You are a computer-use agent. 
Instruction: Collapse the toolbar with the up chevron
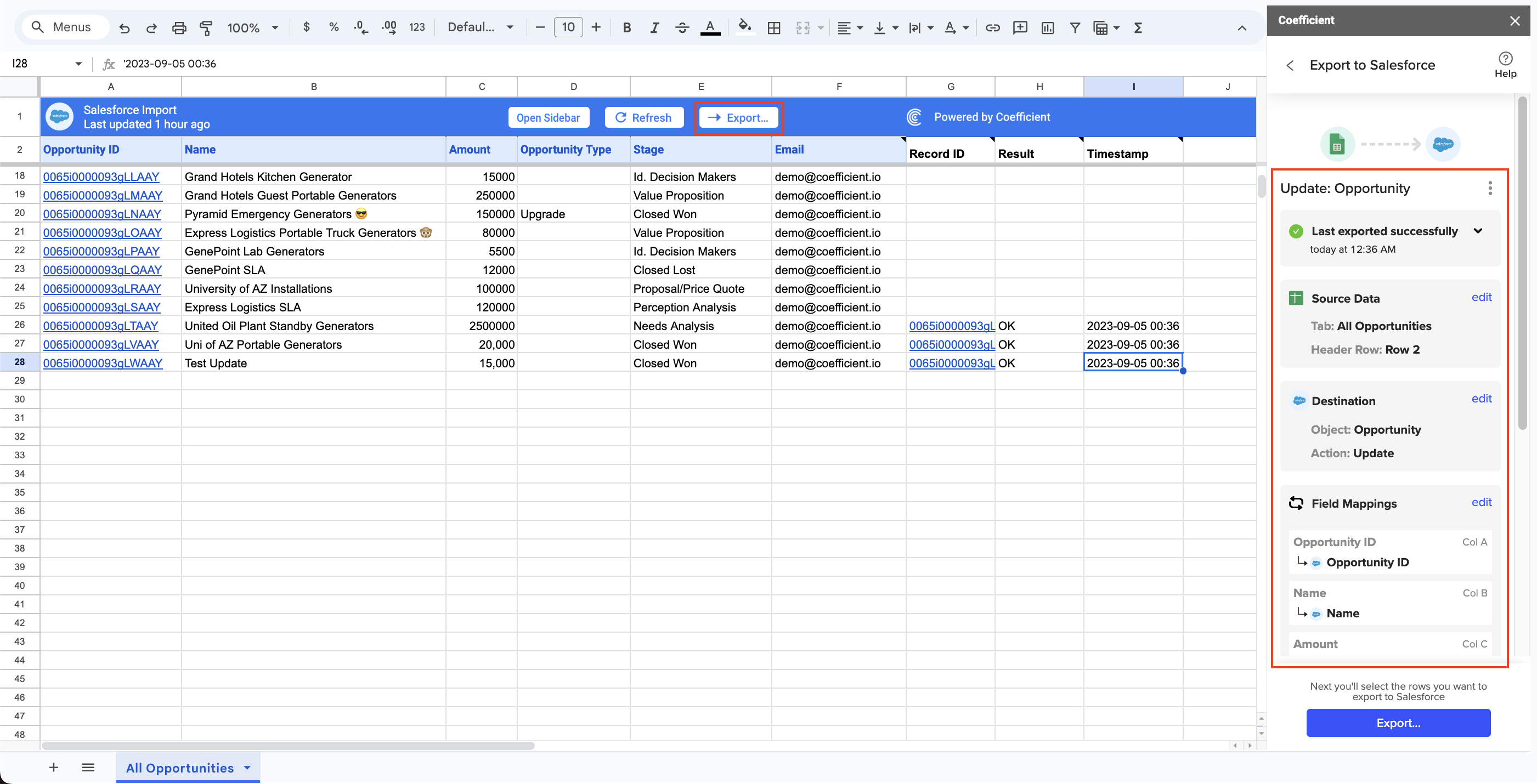pyautogui.click(x=1242, y=27)
